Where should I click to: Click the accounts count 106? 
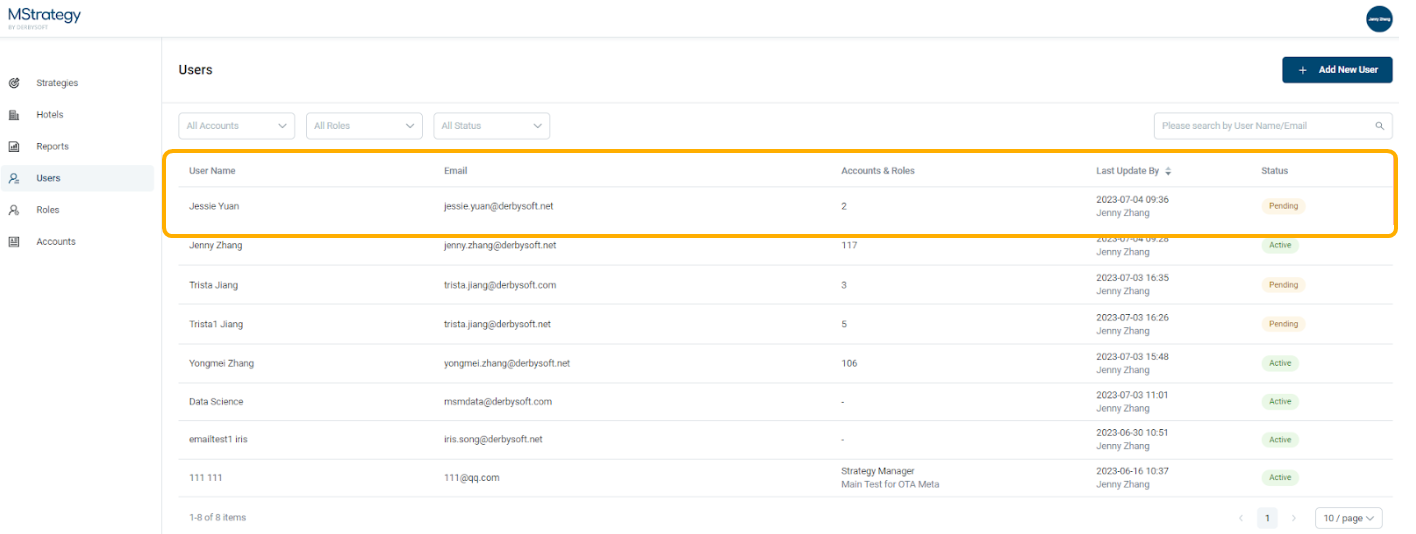(849, 363)
